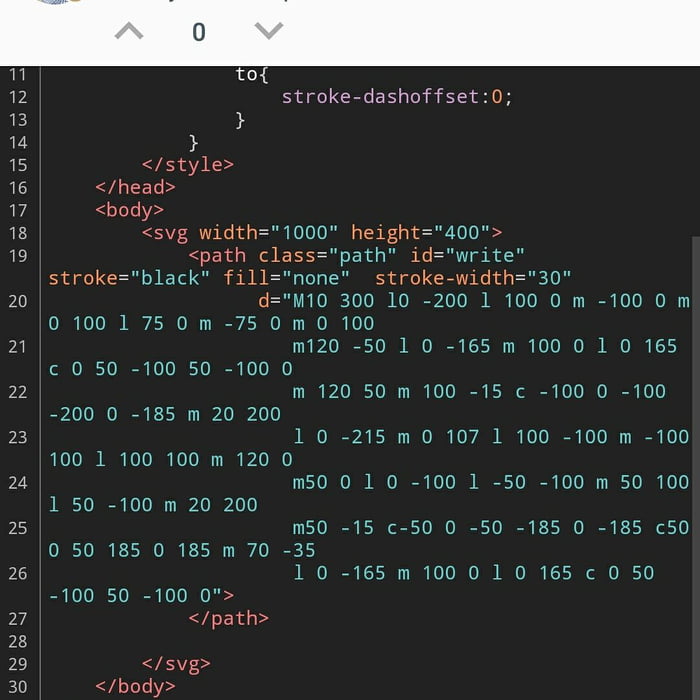Screen dimensions: 700x700
Task: Click the downvote arrow
Action: (268, 32)
